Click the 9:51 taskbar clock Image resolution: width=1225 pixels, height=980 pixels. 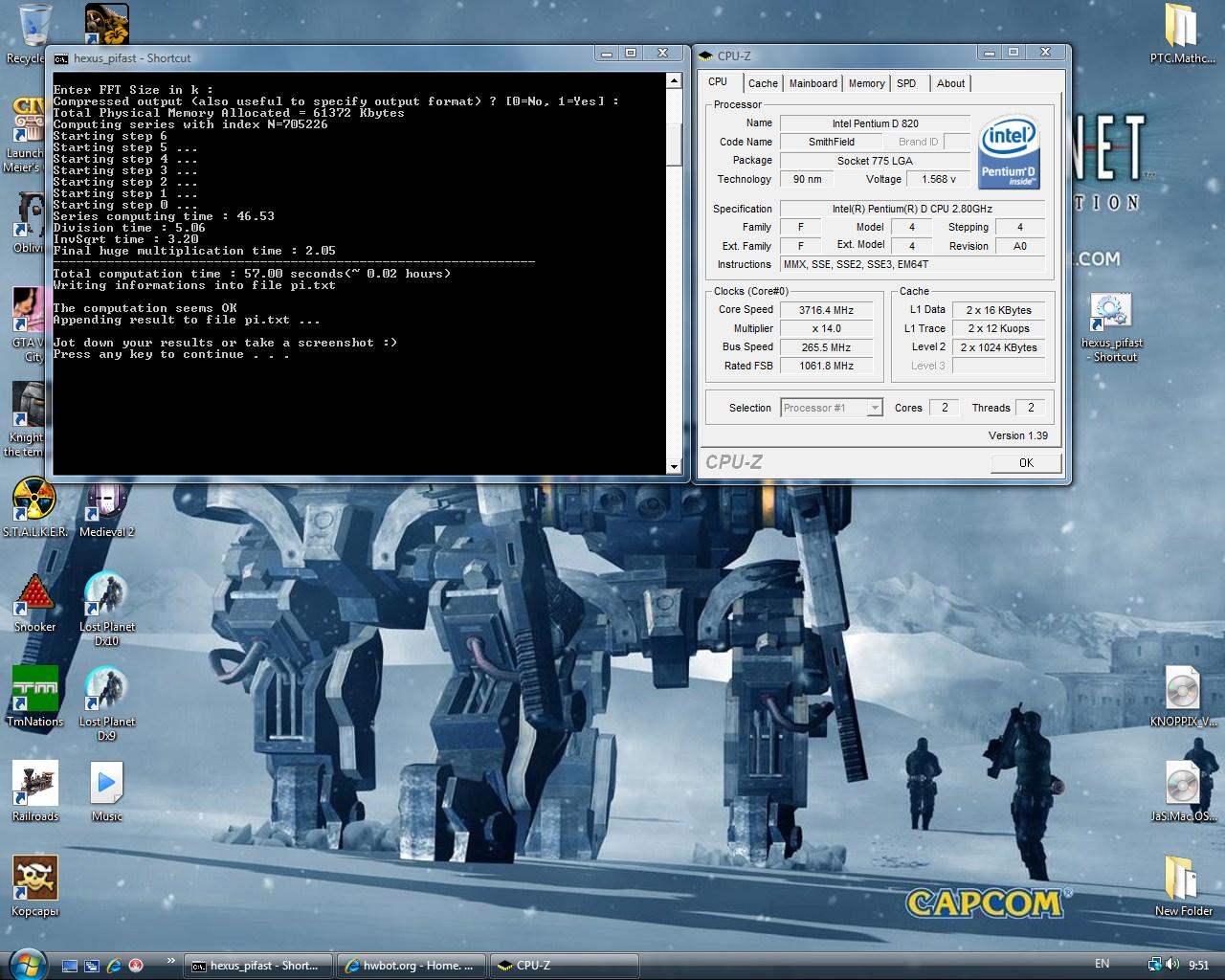(1198, 966)
